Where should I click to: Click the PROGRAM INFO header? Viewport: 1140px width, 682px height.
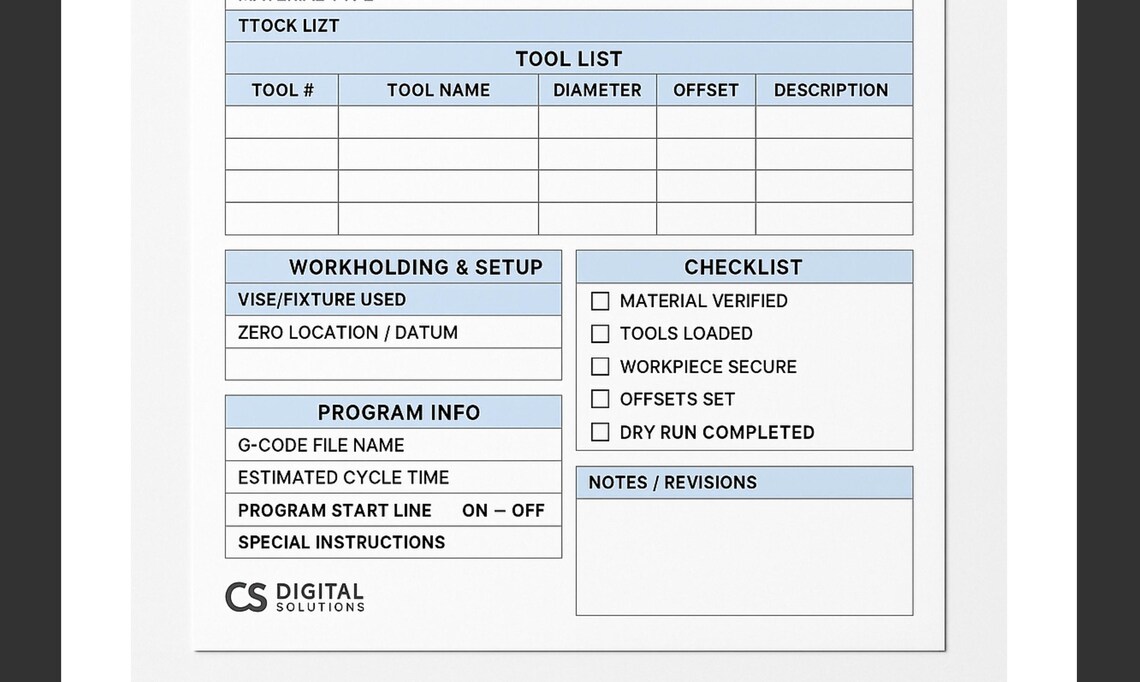[393, 411]
